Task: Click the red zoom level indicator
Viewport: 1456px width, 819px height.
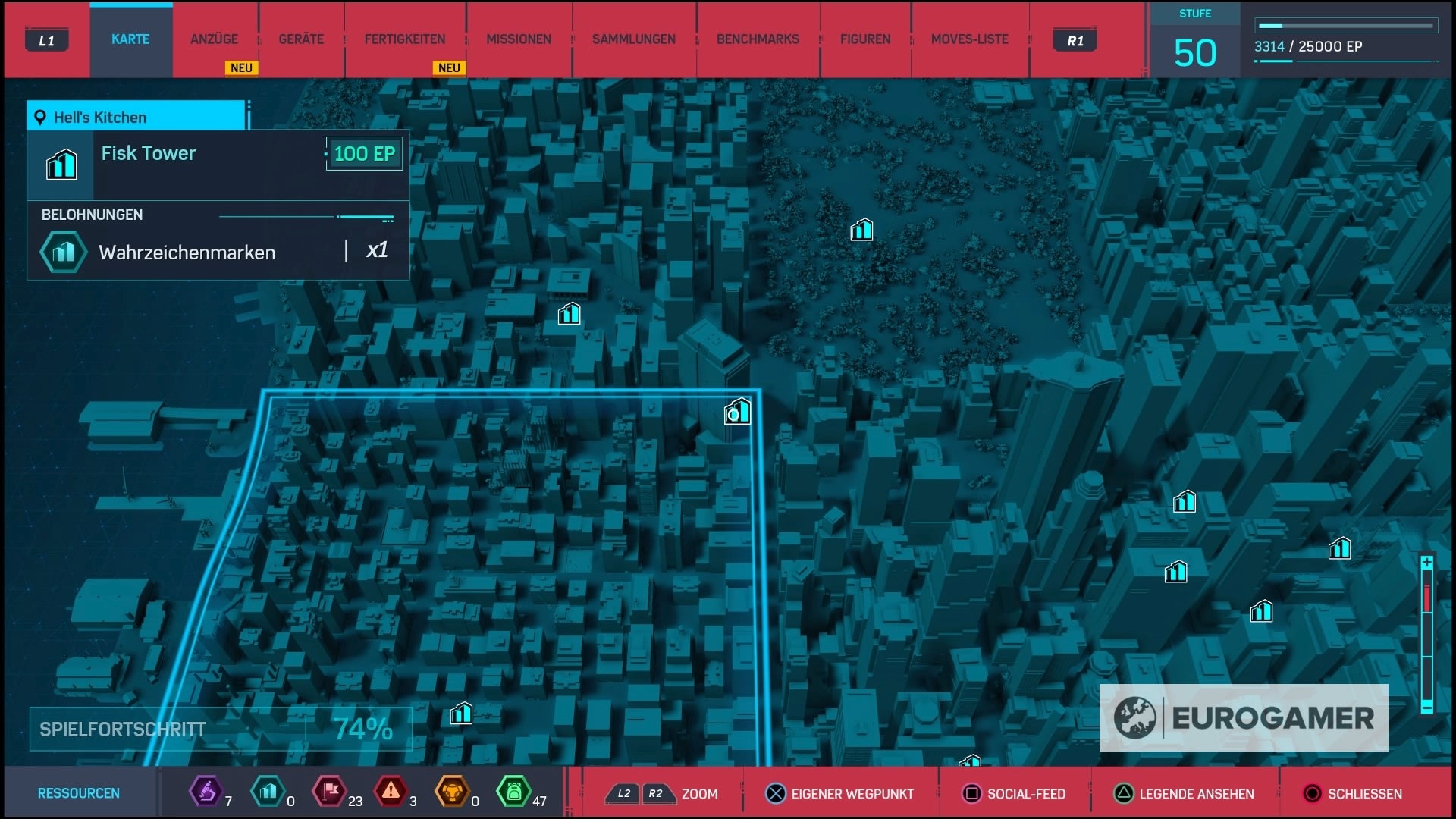Action: [x=1426, y=598]
